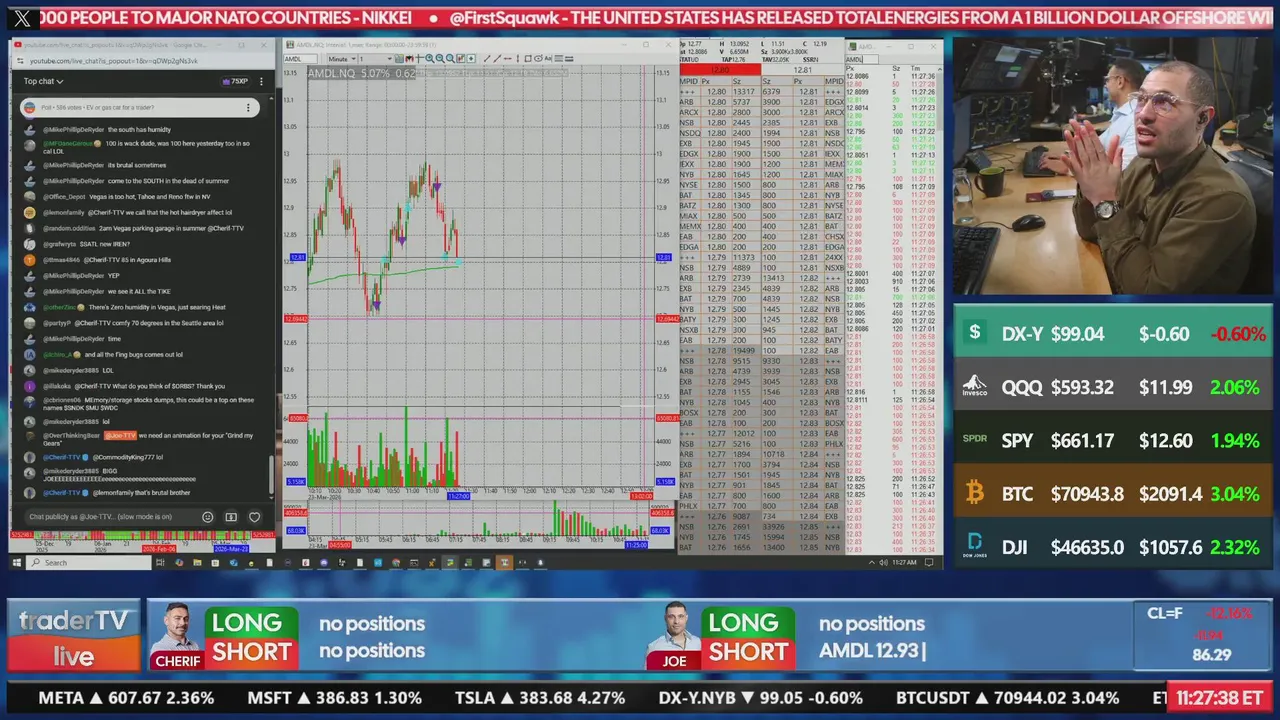Image resolution: width=1280 pixels, height=720 pixels.
Task: Open File Explorer from the taskbar
Action: pos(197,562)
